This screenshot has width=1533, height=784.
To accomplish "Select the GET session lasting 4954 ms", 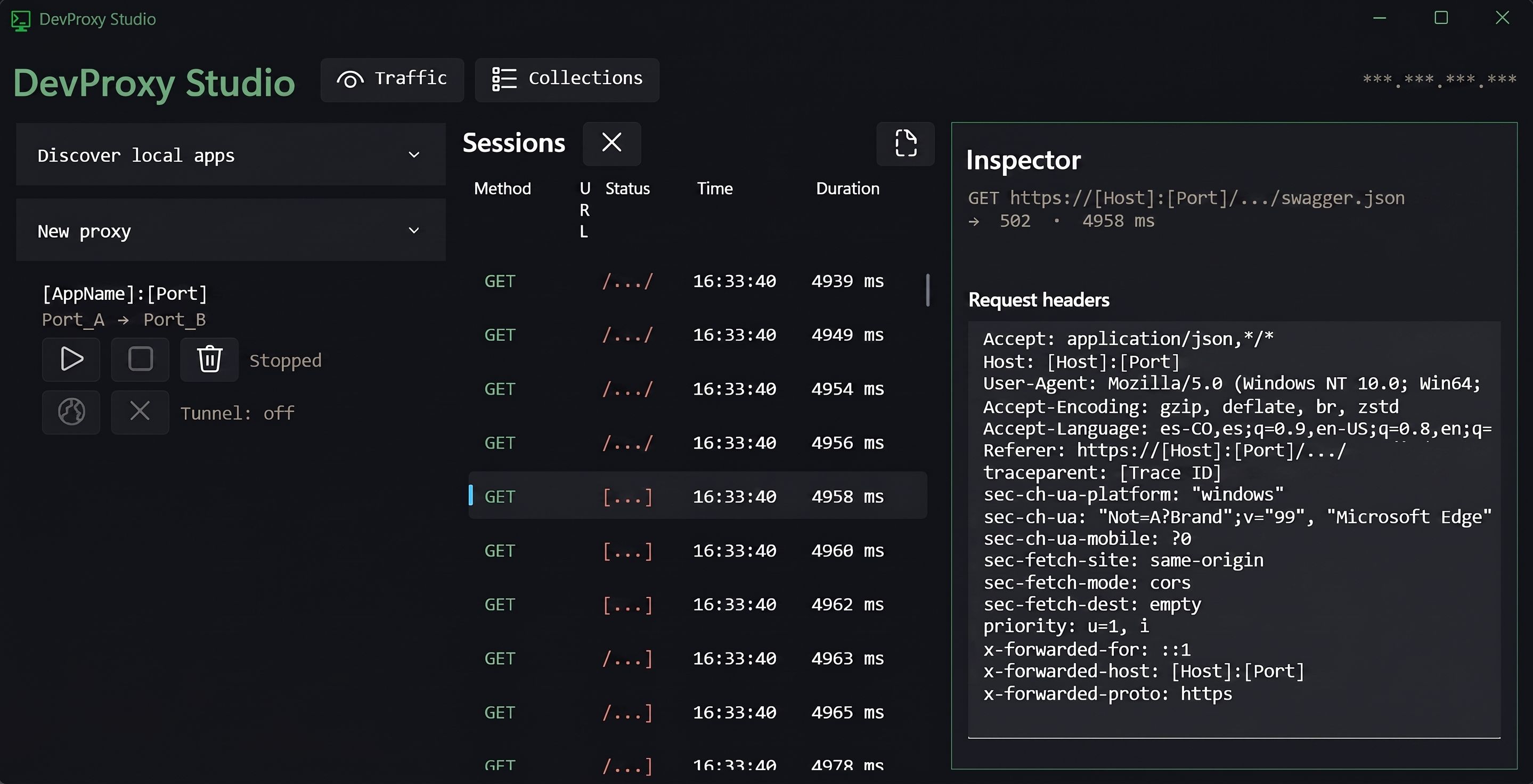I will [697, 389].
